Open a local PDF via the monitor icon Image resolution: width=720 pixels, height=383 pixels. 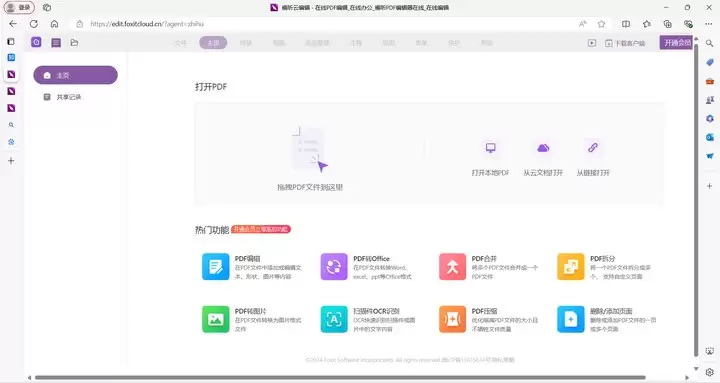[490, 147]
